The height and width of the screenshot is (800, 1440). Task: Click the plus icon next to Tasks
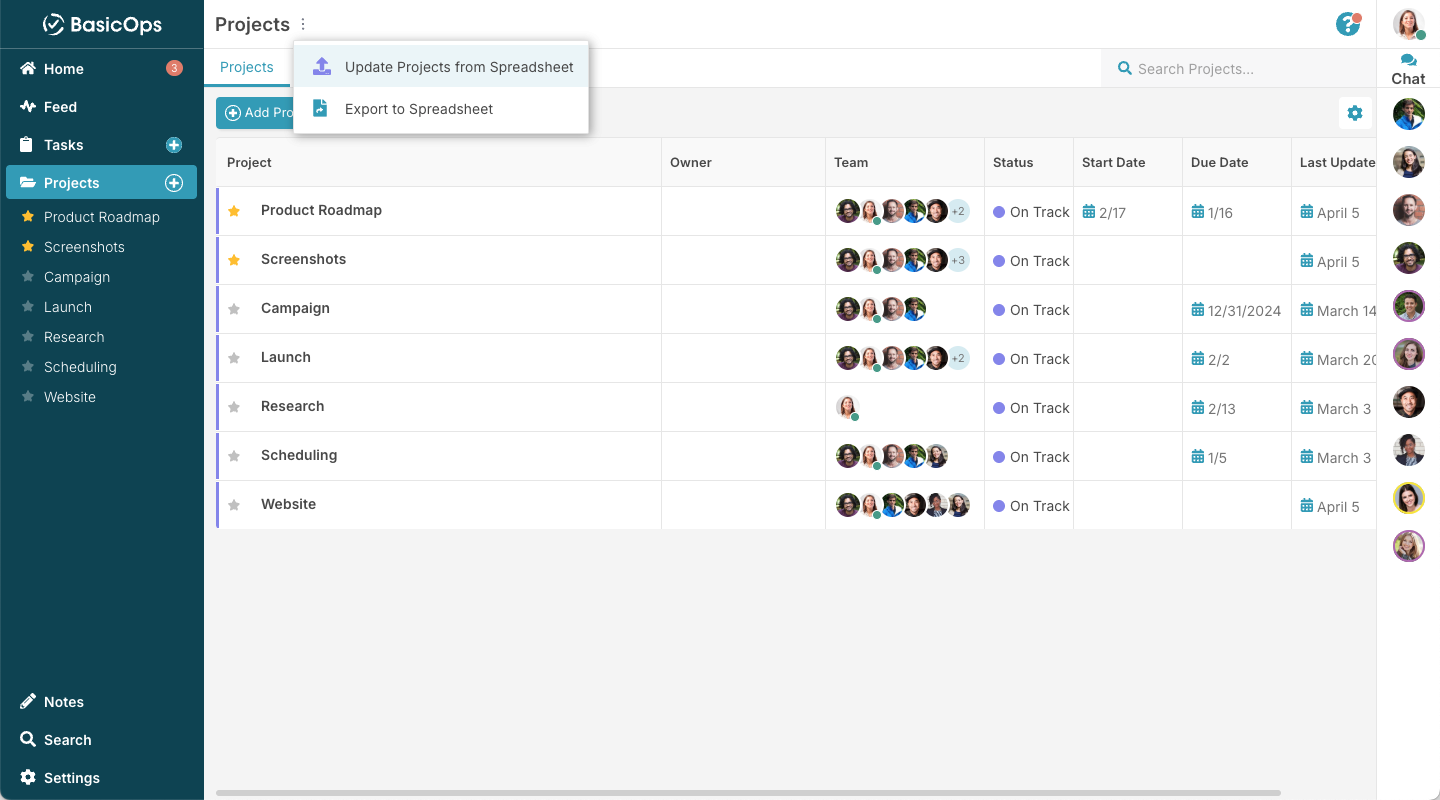[174, 145]
